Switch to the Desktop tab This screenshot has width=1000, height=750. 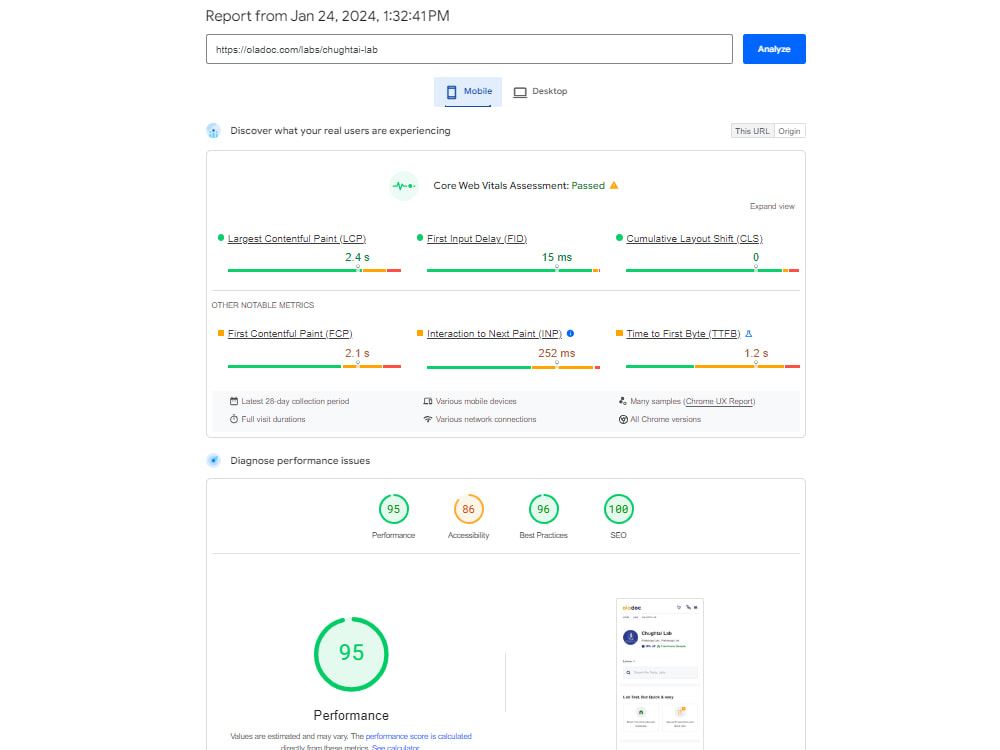click(x=540, y=92)
